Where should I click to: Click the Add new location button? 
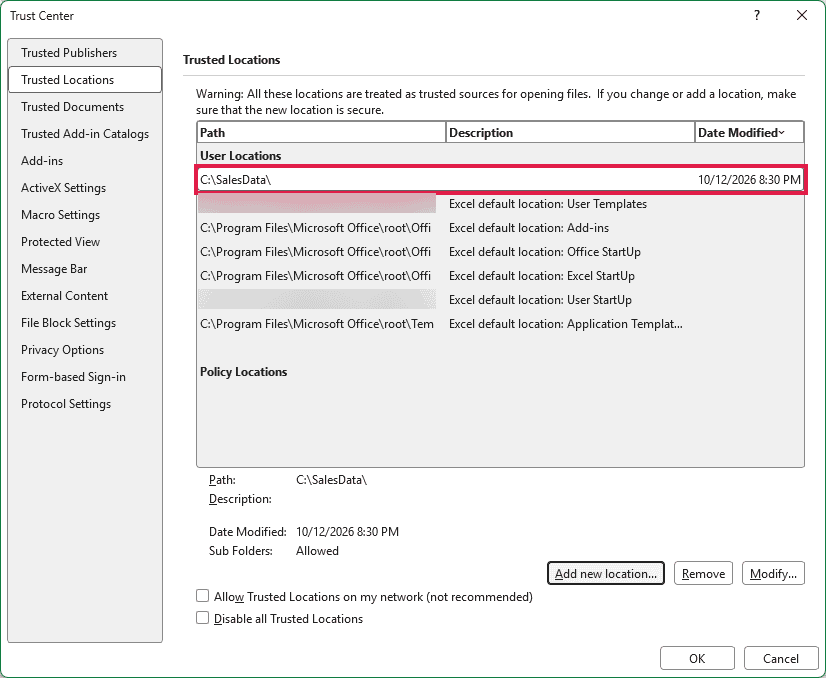606,573
